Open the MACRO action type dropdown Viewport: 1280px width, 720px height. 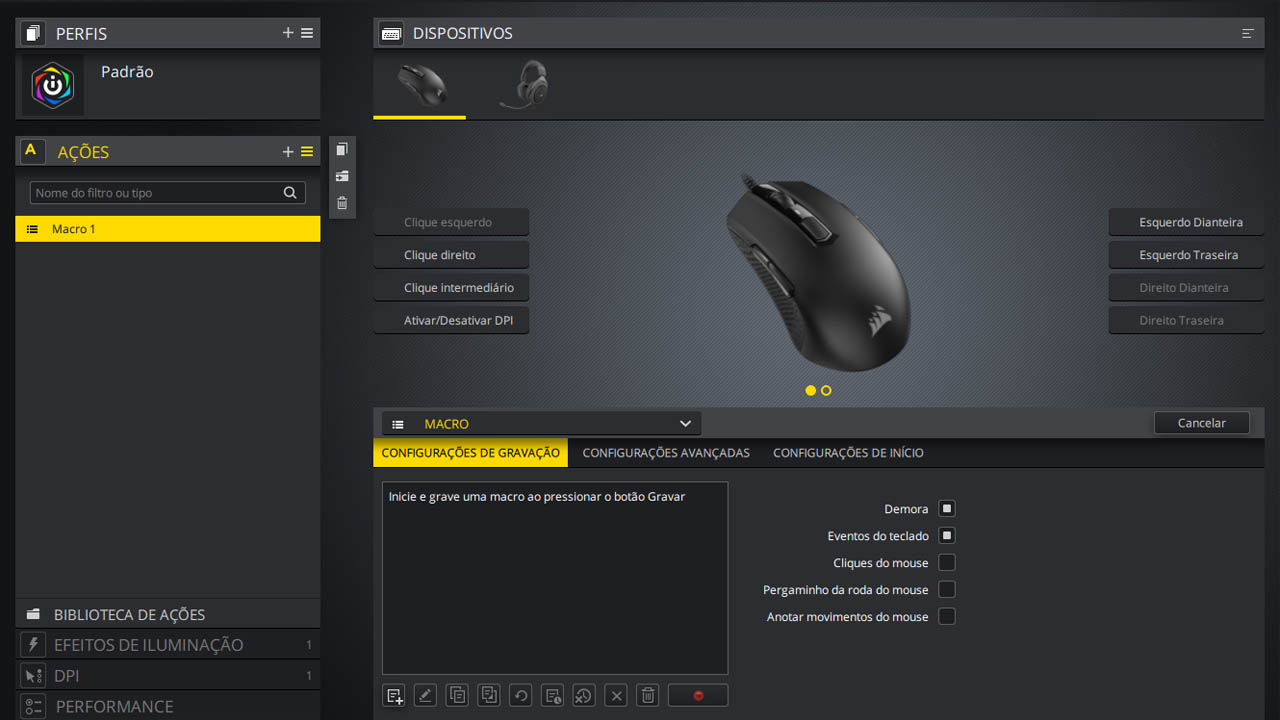[x=541, y=424]
